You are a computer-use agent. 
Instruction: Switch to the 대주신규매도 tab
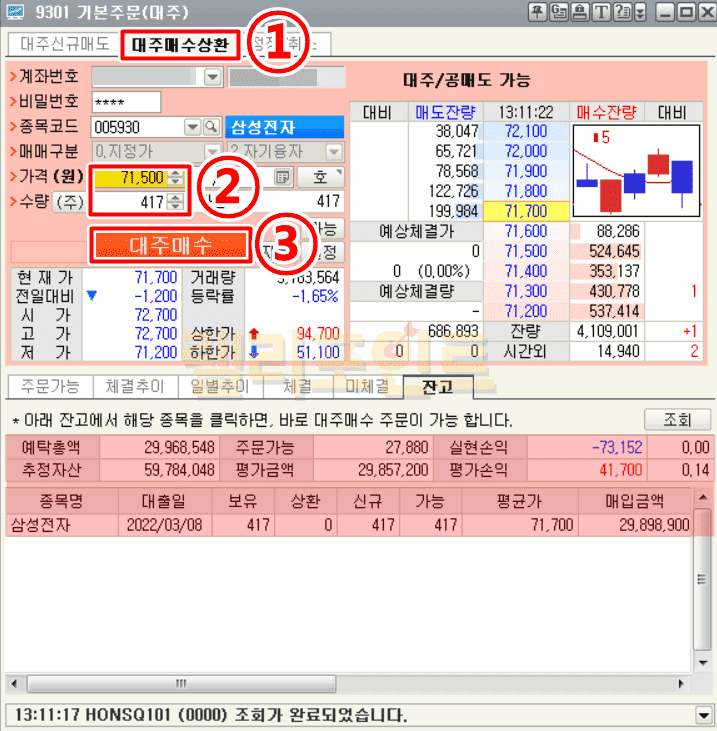click(64, 45)
